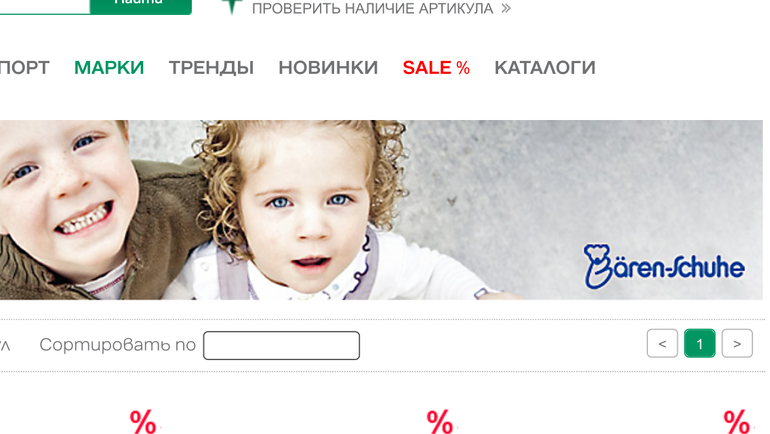Viewport: 770px width, 434px height.
Task: Go to the НОВИНКИ section
Action: coord(328,68)
